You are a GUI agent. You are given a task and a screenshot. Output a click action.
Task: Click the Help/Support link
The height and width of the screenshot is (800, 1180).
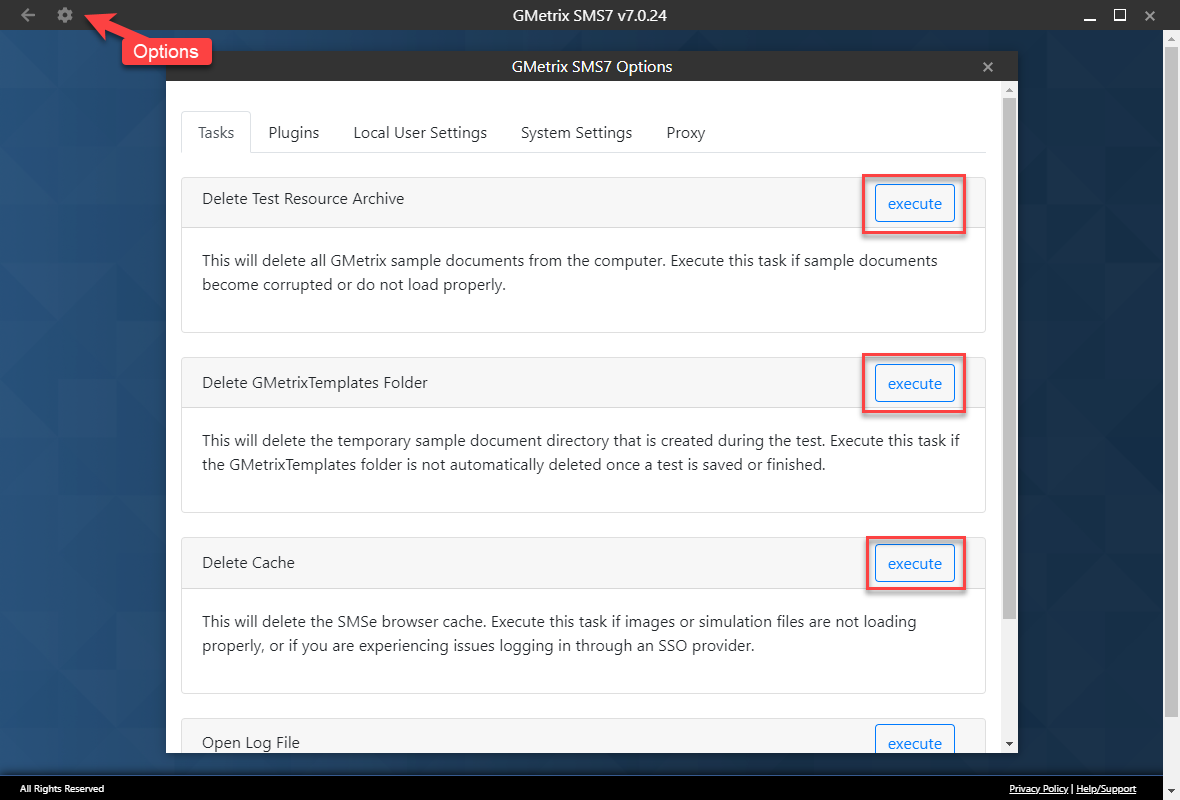pos(1105,788)
